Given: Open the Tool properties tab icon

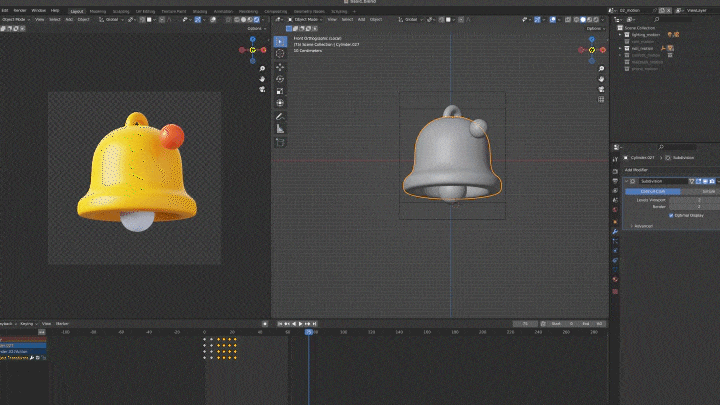Looking at the screenshot, I should (x=615, y=159).
